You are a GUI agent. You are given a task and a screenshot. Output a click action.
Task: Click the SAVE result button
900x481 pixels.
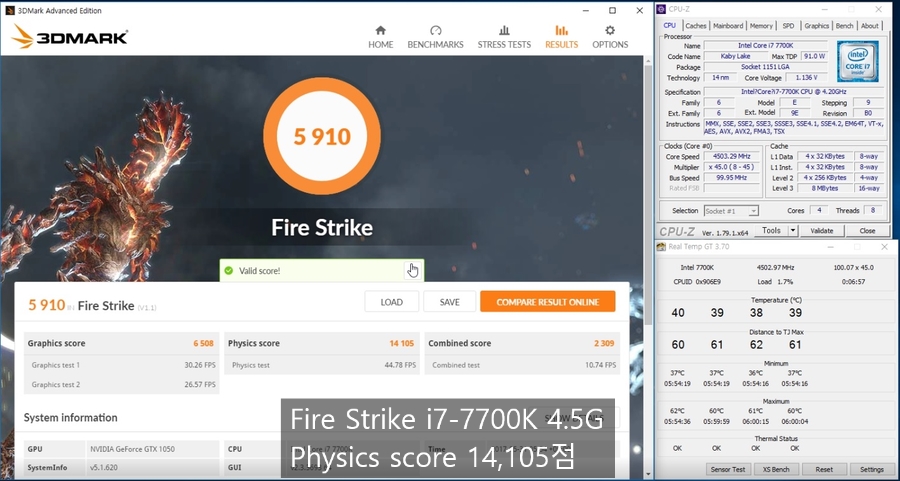click(449, 302)
